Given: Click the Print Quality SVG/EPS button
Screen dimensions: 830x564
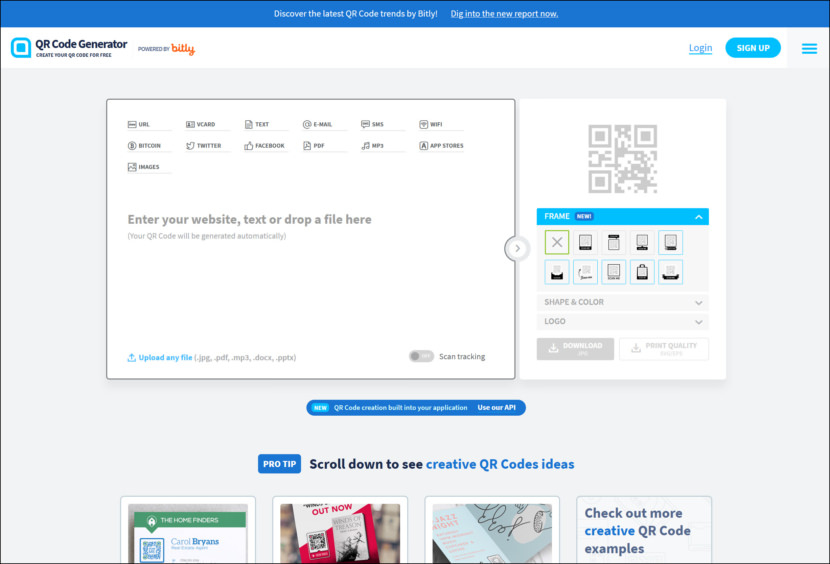Looking at the screenshot, I should tap(664, 349).
